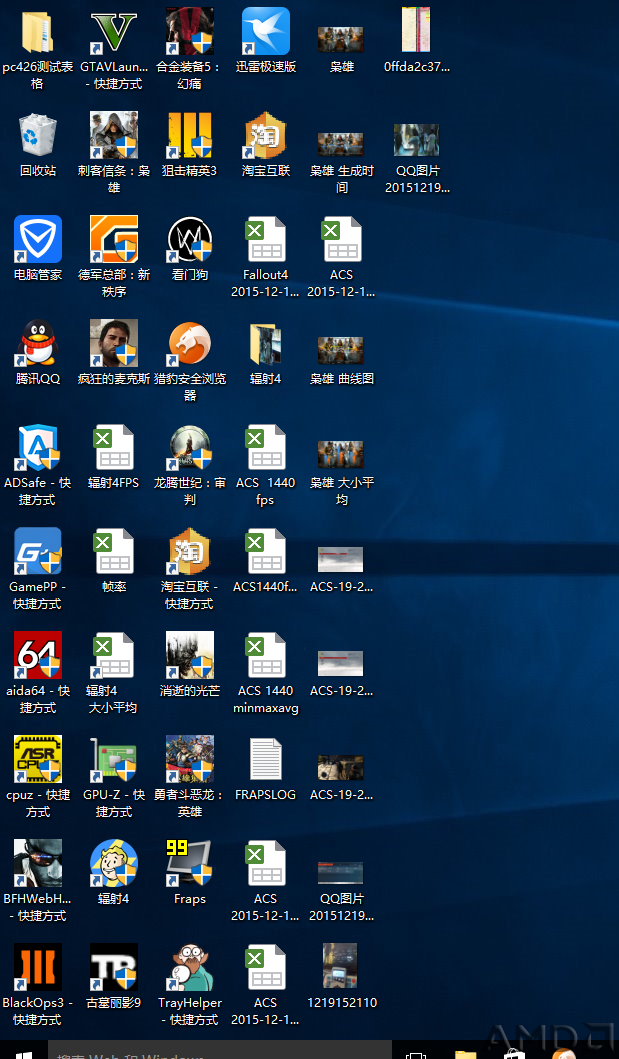Viewport: 619px width, 1059px height.
Task: Open 电脑管家 security app
Action: coord(38,239)
